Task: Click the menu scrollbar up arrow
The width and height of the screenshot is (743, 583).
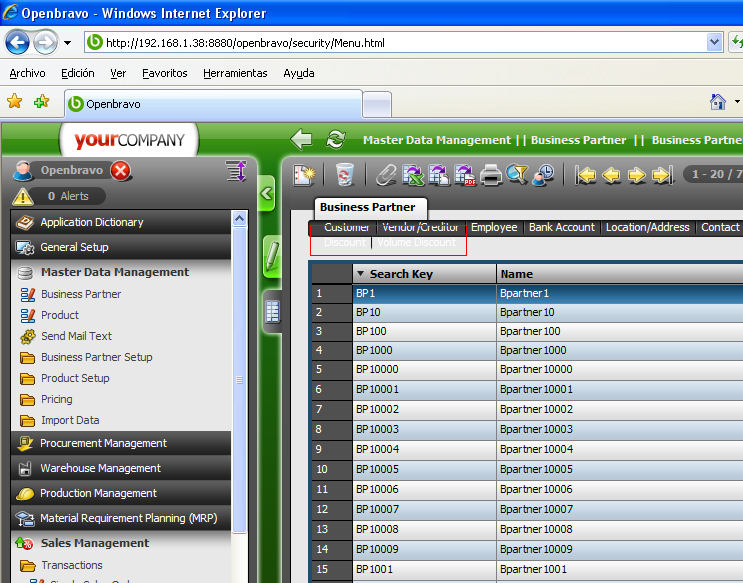Action: tap(240, 219)
